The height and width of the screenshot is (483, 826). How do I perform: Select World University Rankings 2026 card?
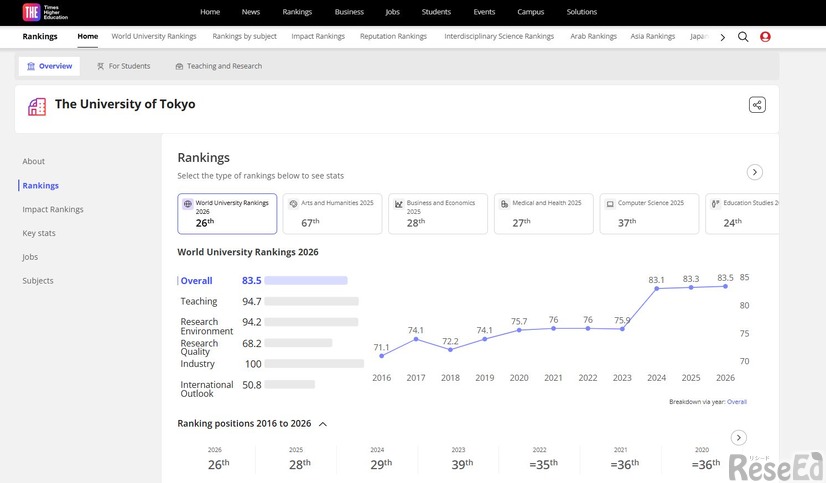coord(227,214)
